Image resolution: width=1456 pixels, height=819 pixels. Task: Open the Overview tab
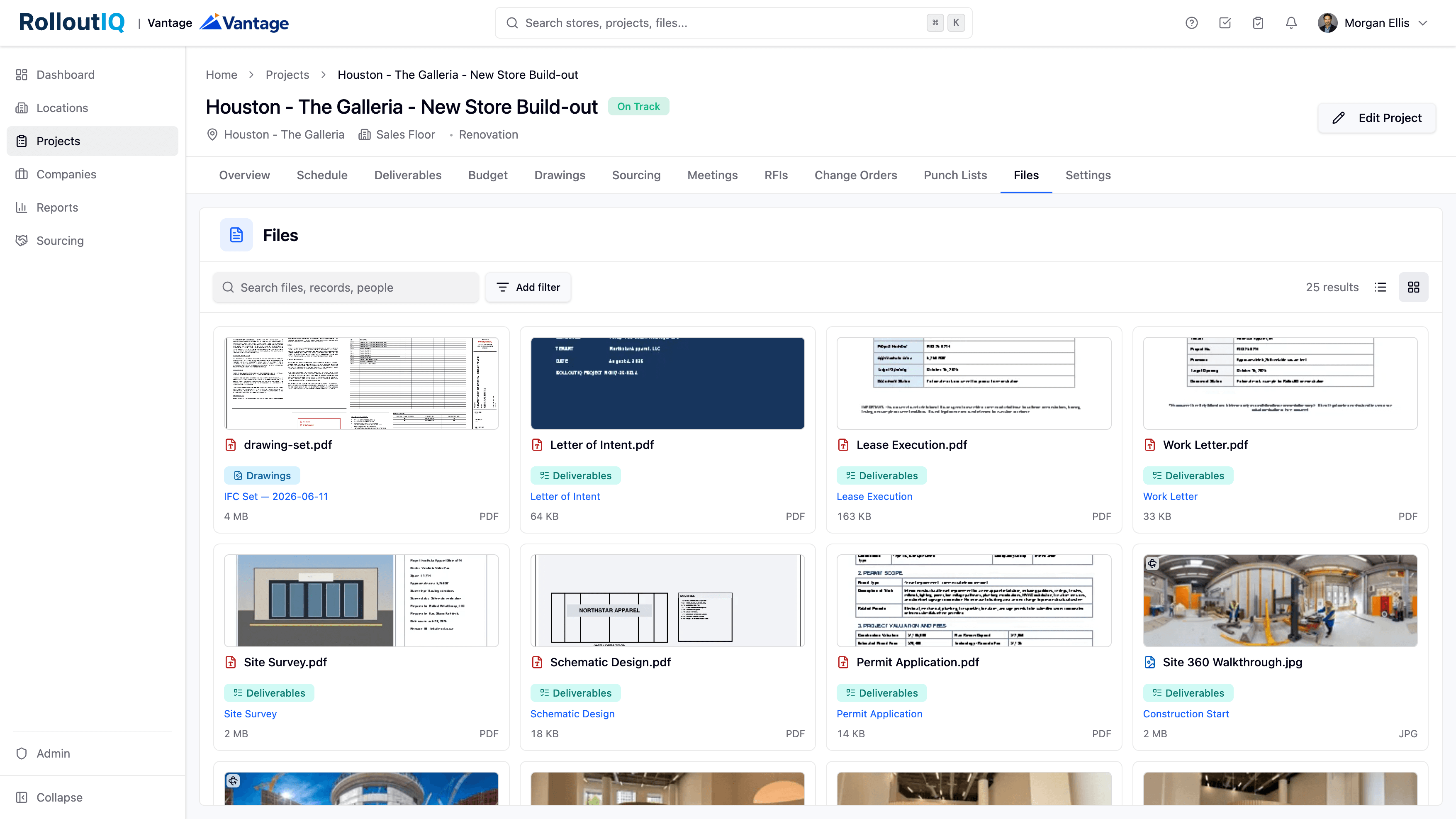244,175
